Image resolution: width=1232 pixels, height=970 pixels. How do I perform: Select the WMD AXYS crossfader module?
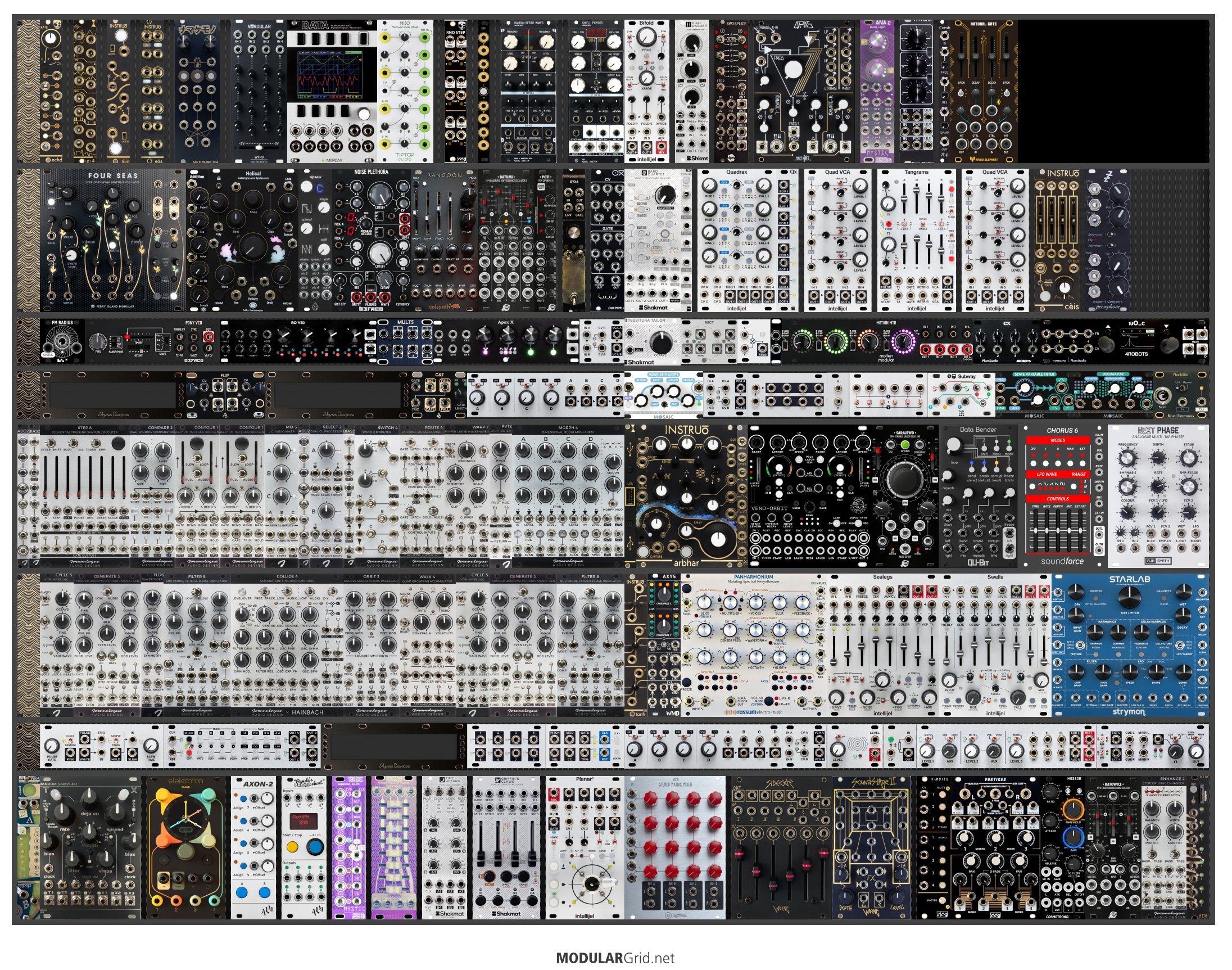663,645
